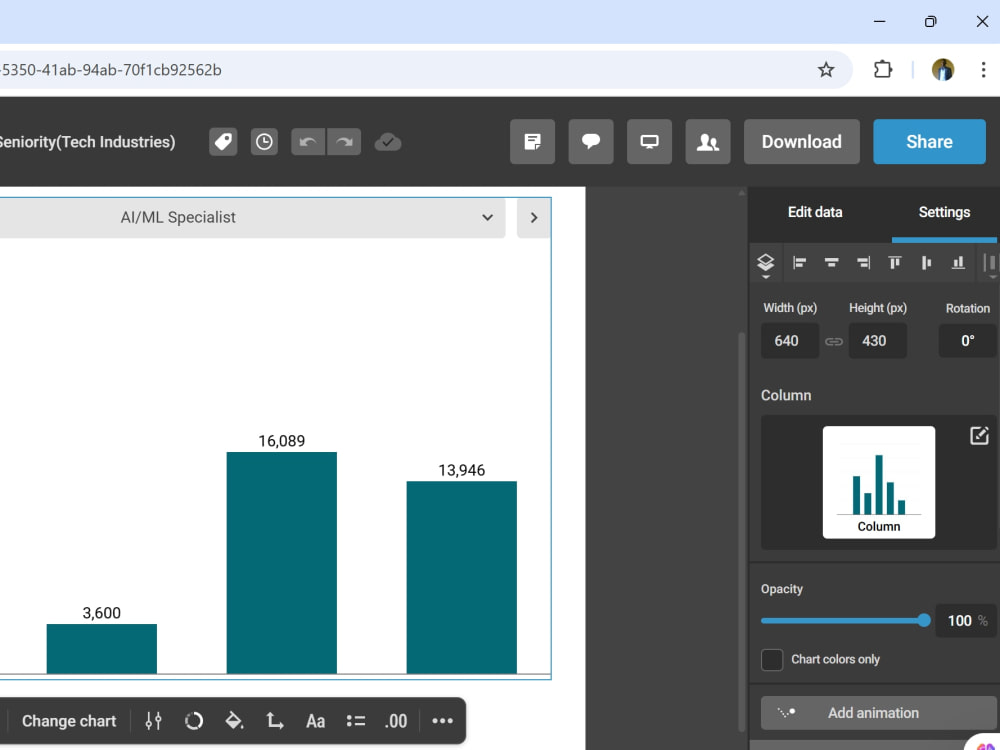
Task: Align right edges icon
Action: [863, 263]
